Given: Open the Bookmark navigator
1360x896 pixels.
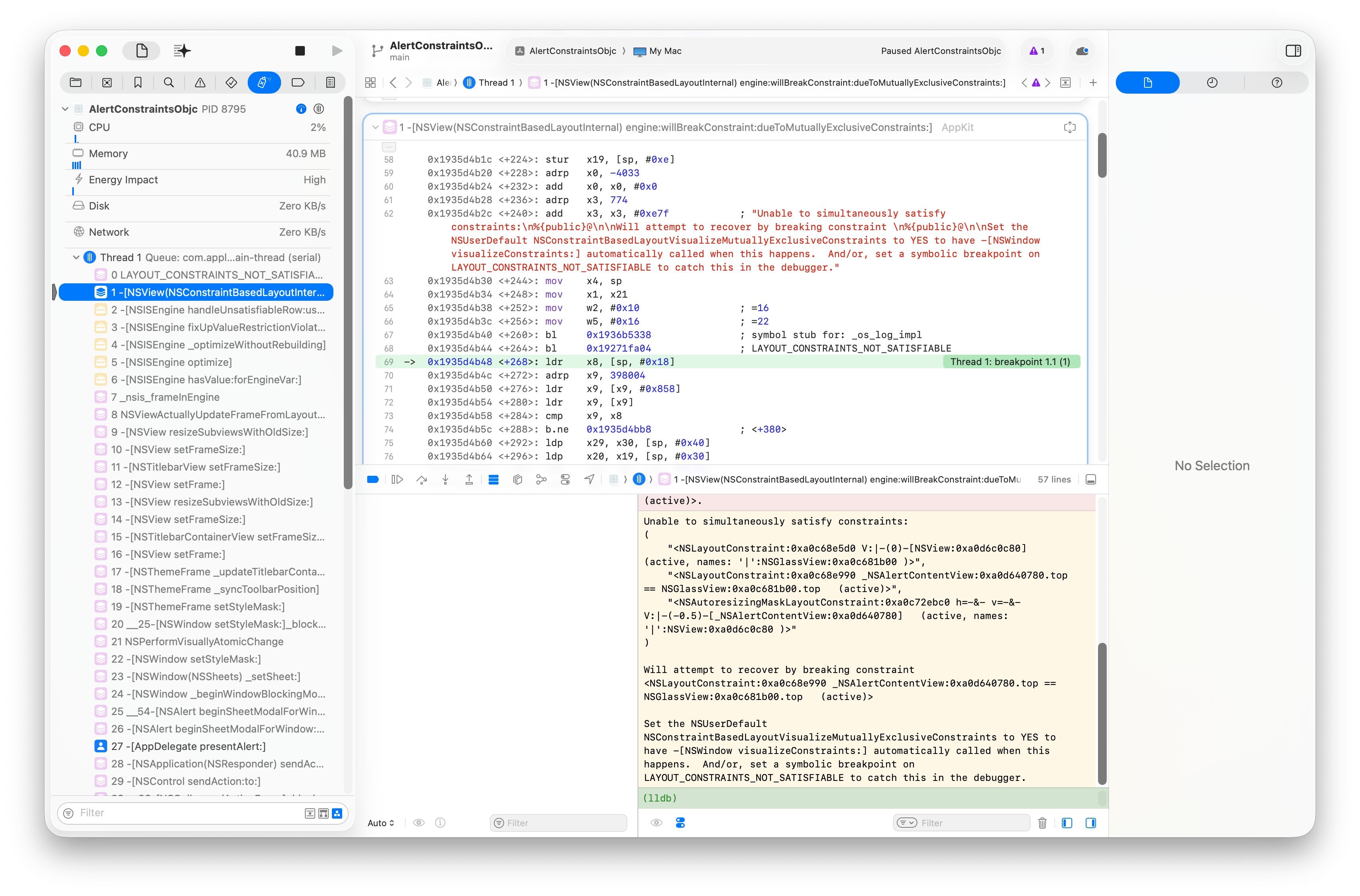Looking at the screenshot, I should (x=138, y=82).
